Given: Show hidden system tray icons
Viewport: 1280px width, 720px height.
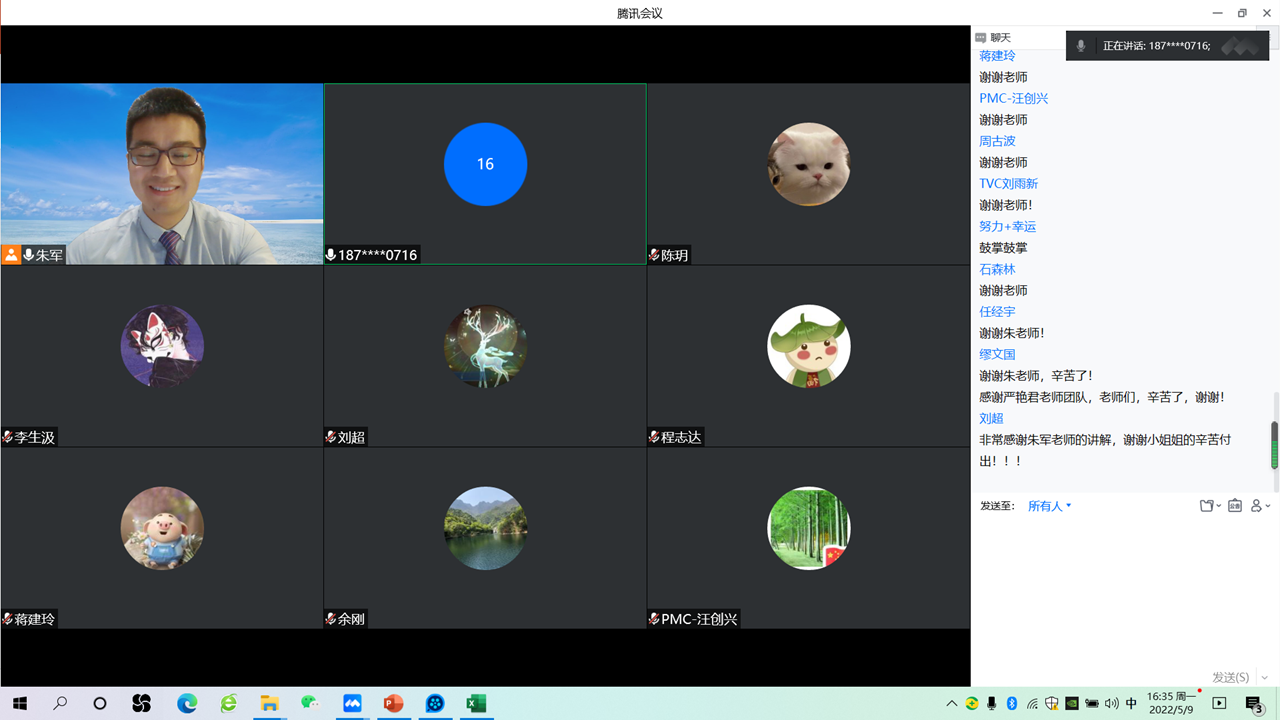Looking at the screenshot, I should coord(951,704).
